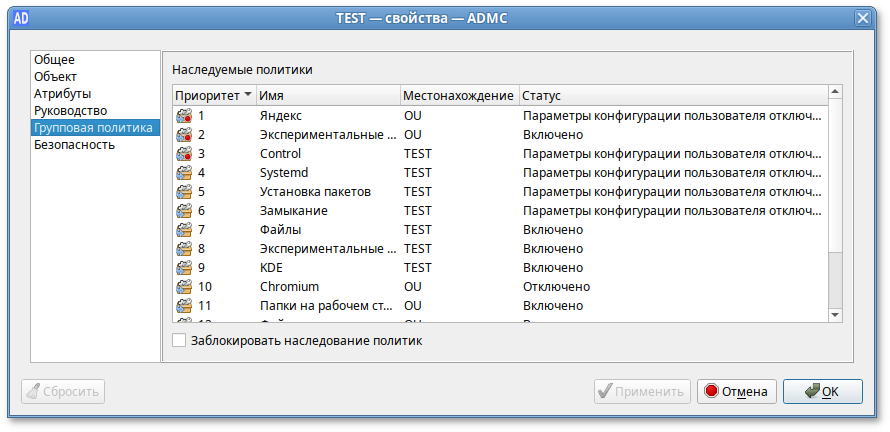Sort by the Имя column header
The height and width of the screenshot is (432, 890).
(328, 95)
